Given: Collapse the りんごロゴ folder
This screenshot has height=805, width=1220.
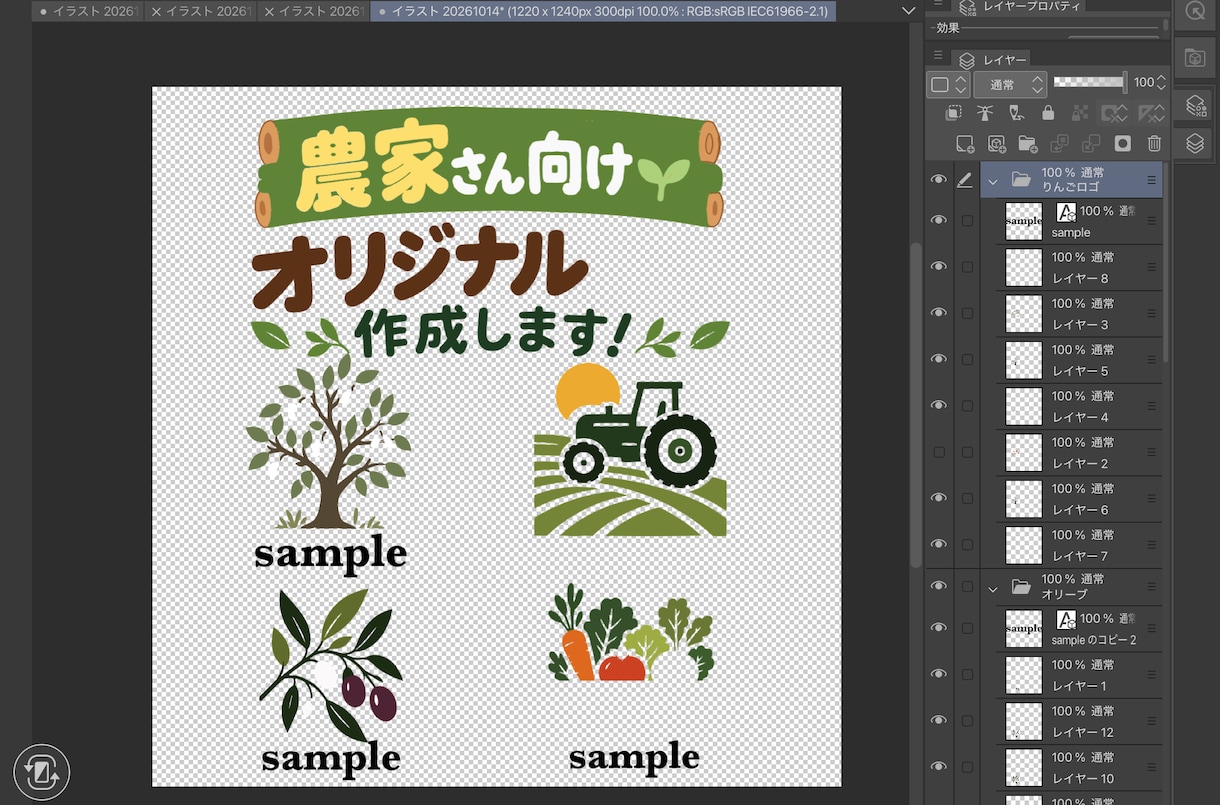Looking at the screenshot, I should [993, 181].
